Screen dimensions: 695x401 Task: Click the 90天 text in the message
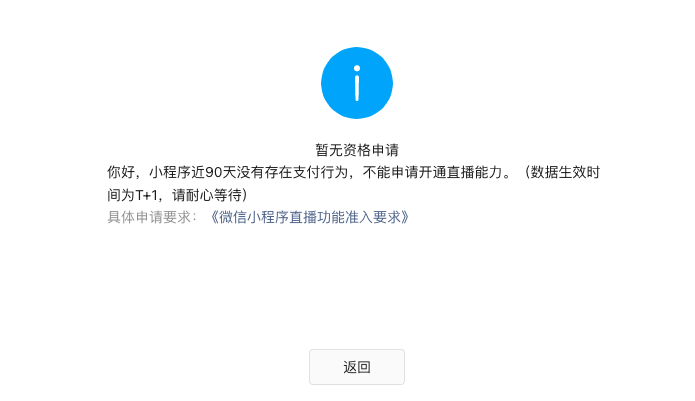[220, 172]
